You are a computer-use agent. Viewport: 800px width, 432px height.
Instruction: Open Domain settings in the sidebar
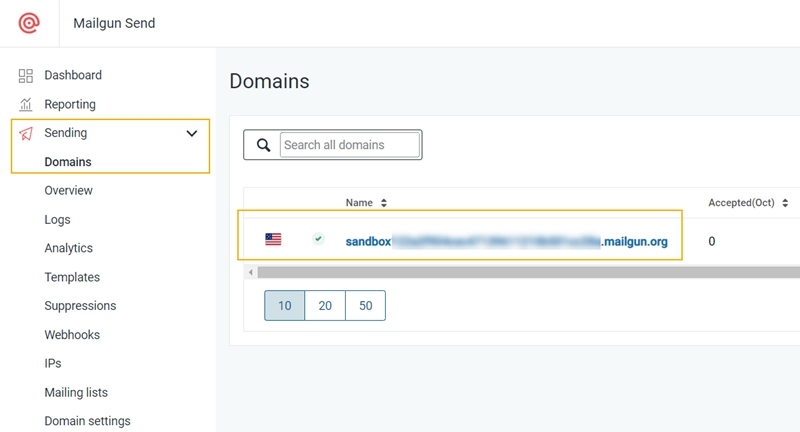[x=87, y=421]
